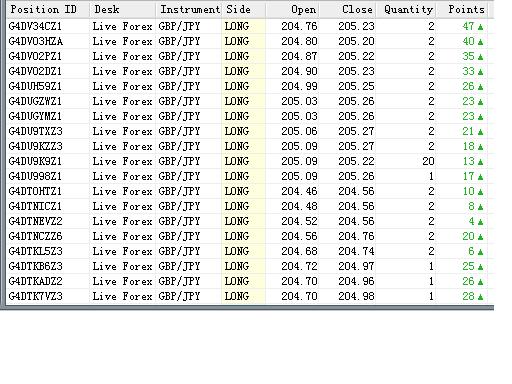Click close price 204.98
Screen dimensions: 512x384
[x=356, y=296]
